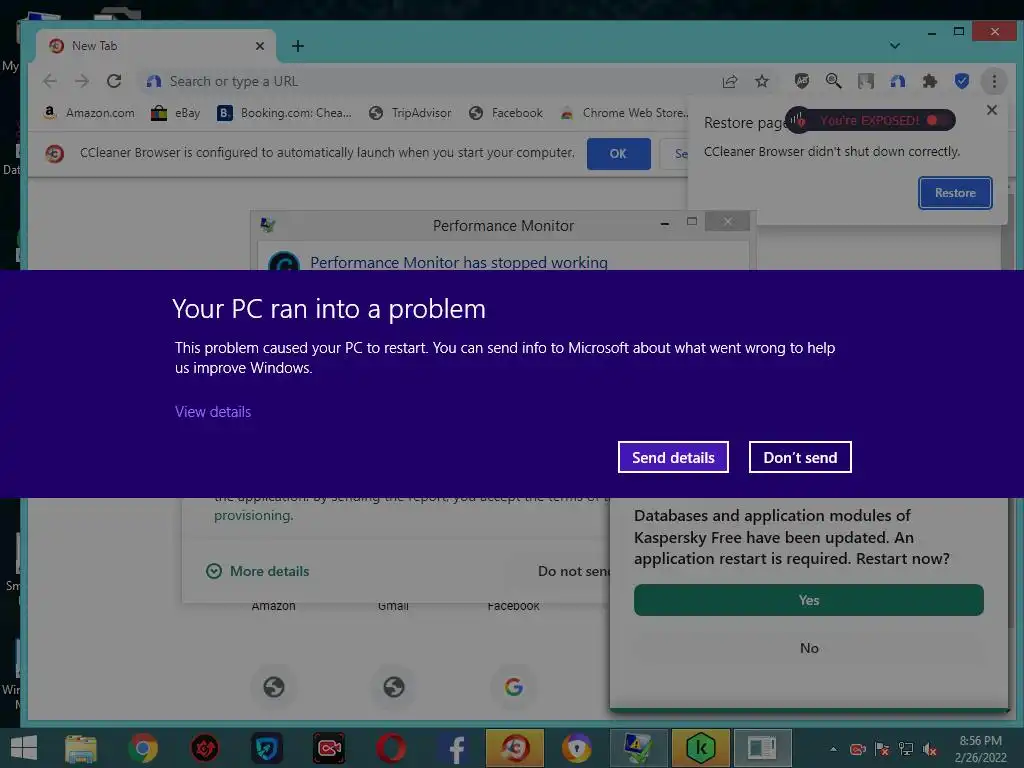The width and height of the screenshot is (1024, 768).
Task: Close the New Tab tab
Action: coord(260,46)
